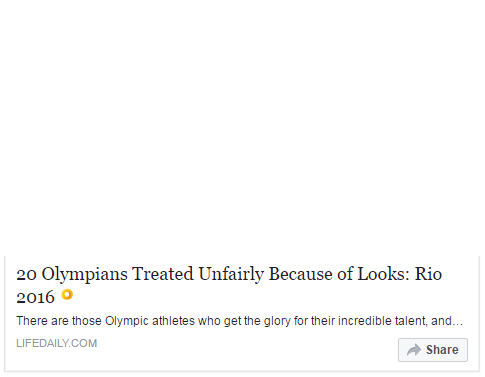
Task: Click the '20' at the headline start
Action: point(26,275)
